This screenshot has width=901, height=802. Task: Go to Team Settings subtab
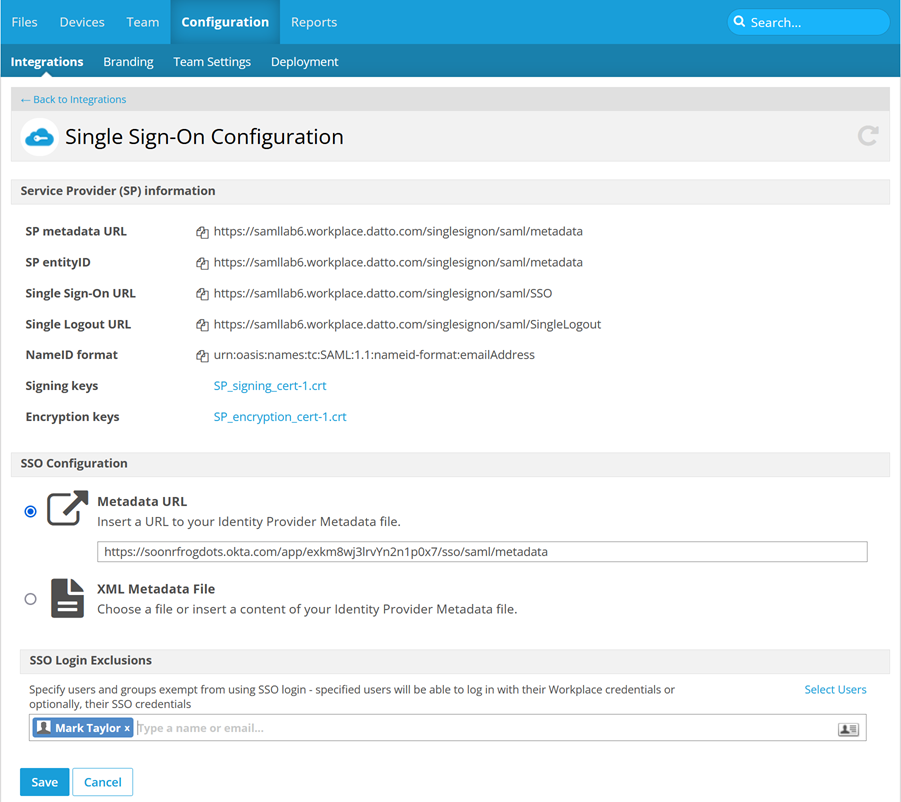click(212, 62)
